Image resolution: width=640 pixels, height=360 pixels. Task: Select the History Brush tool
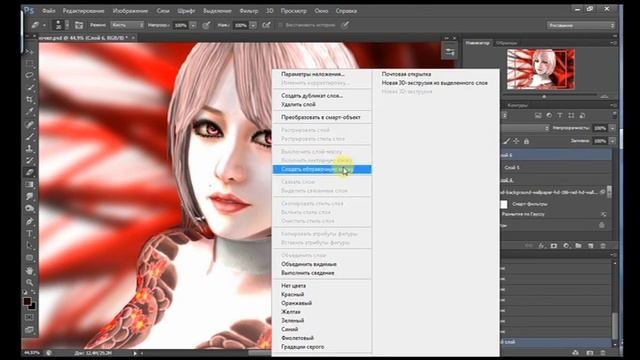point(29,160)
